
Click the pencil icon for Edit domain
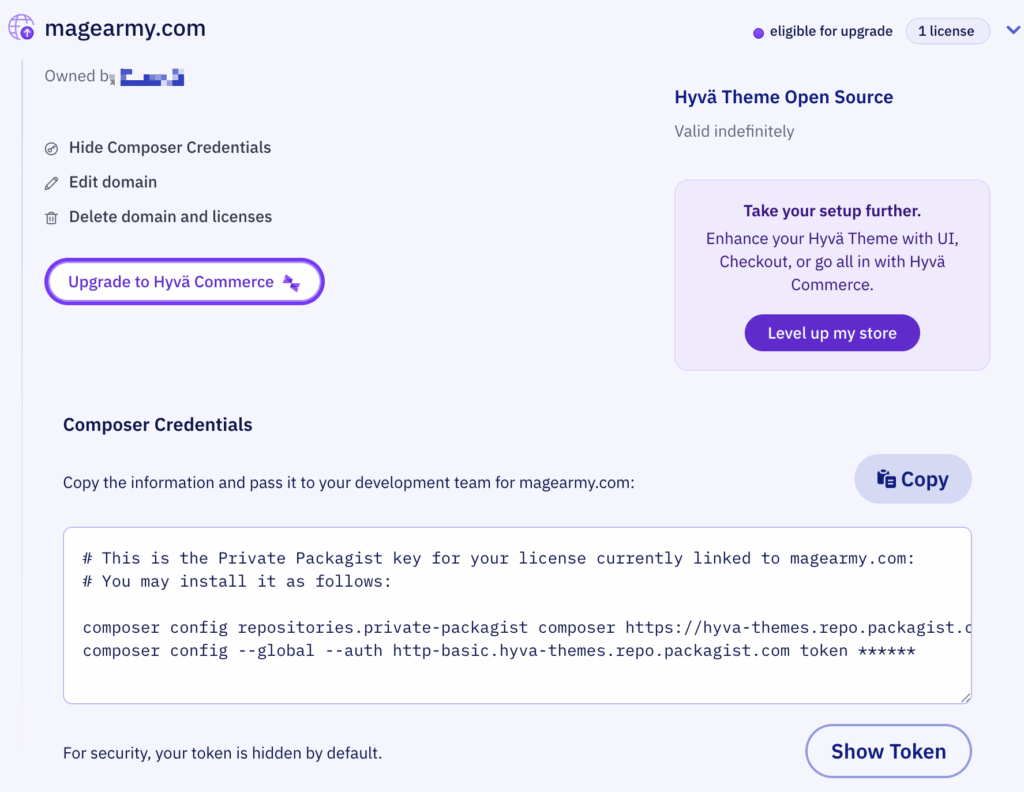coord(51,182)
